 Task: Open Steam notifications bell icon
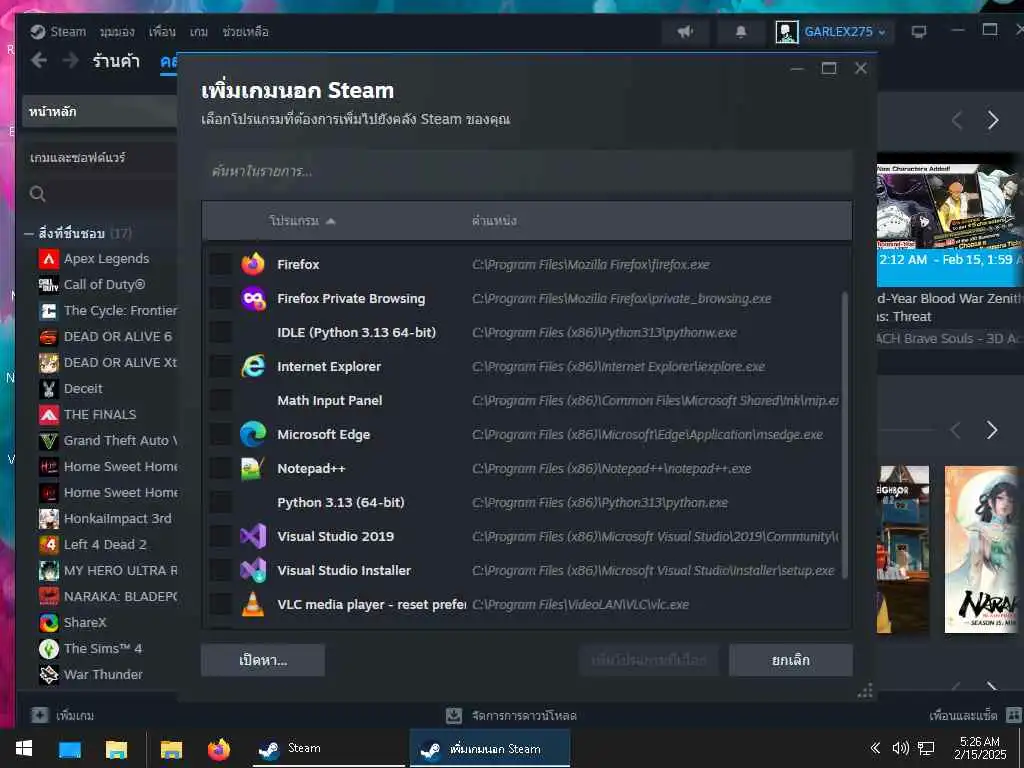point(741,31)
